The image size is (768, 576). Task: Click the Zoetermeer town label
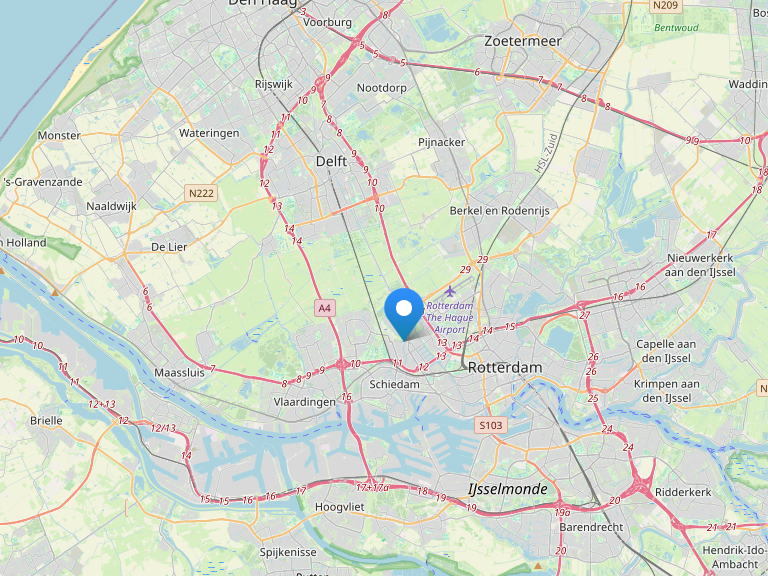point(523,41)
